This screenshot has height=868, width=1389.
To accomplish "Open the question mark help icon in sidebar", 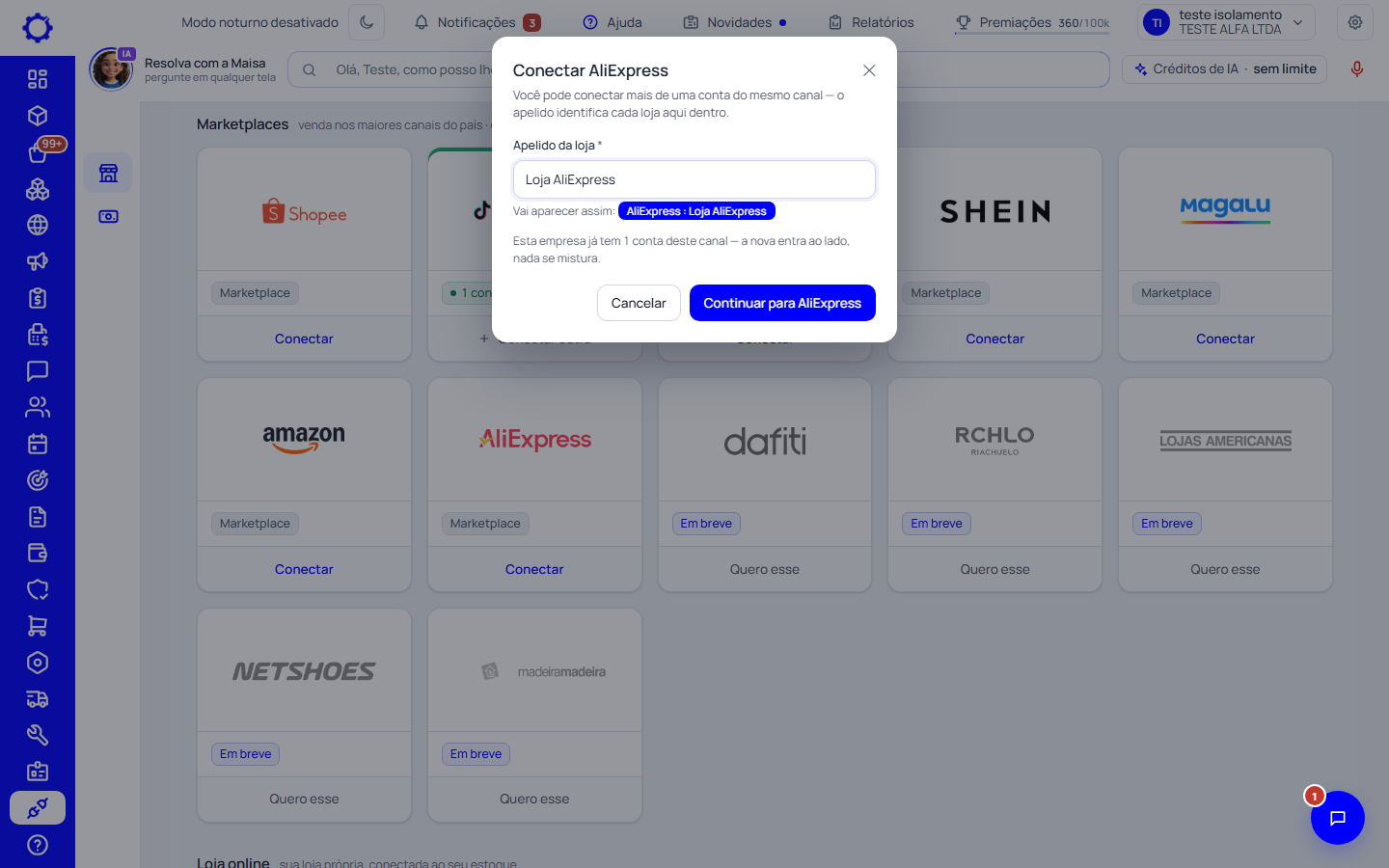I will coord(38,845).
